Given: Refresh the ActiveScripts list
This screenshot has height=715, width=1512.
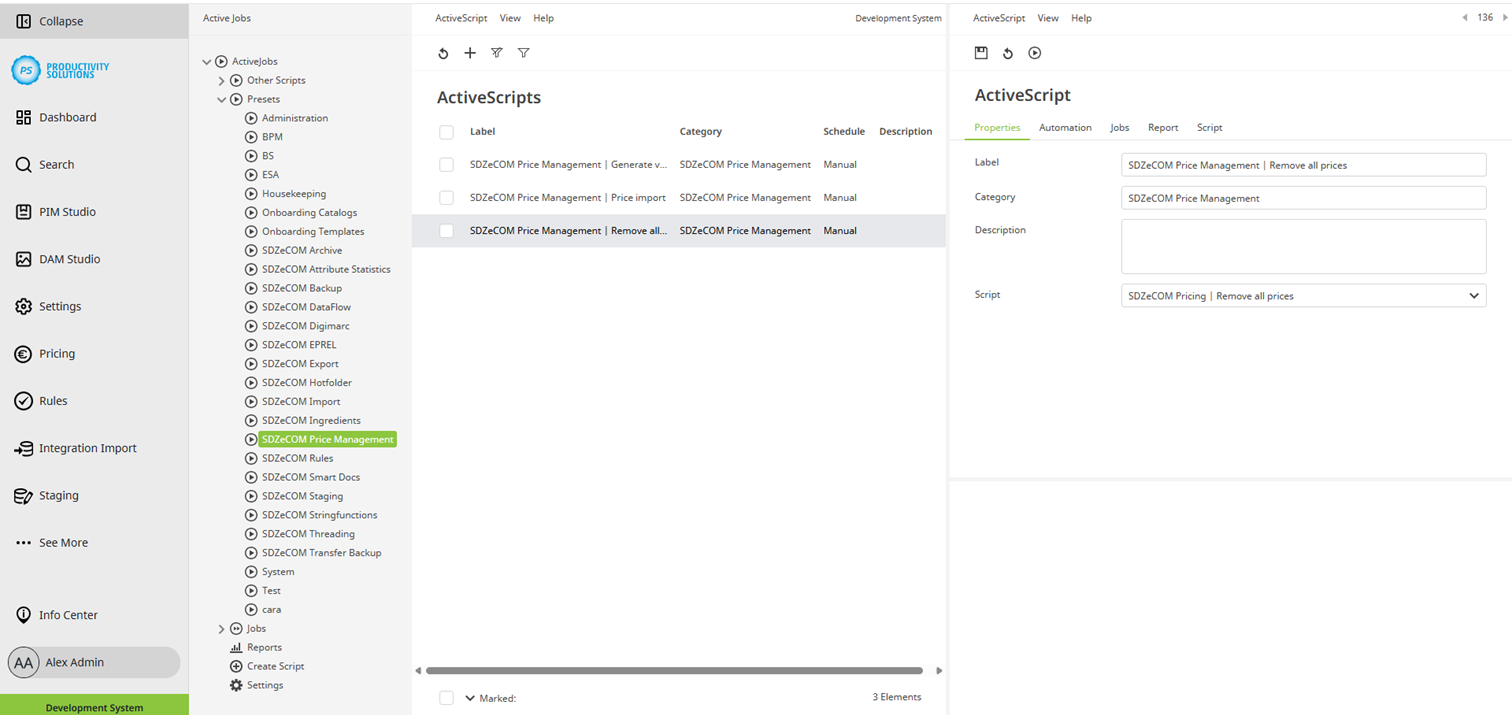Looking at the screenshot, I should pyautogui.click(x=444, y=53).
